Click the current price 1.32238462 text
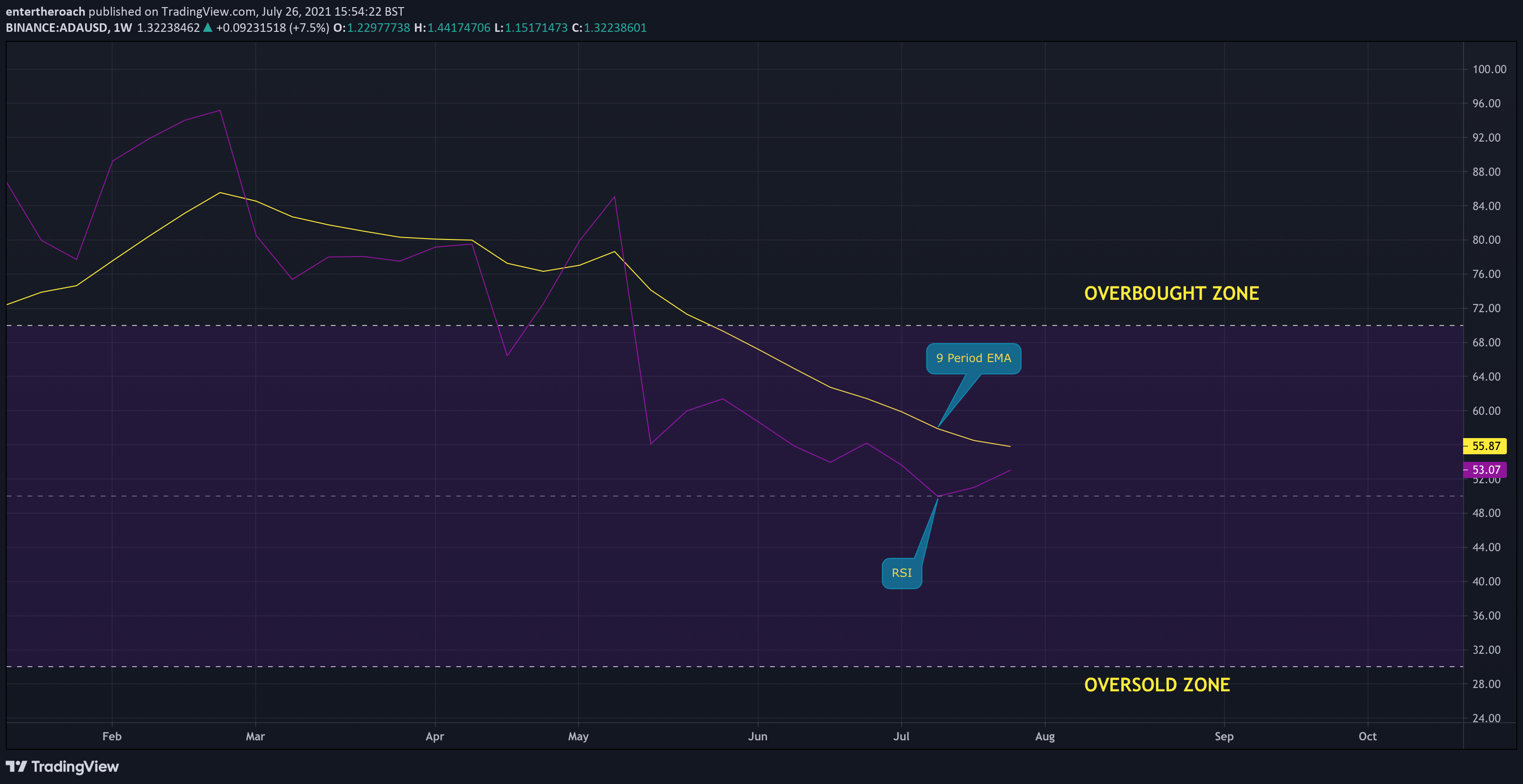Viewport: 1523px width, 784px height. pyautogui.click(x=168, y=28)
